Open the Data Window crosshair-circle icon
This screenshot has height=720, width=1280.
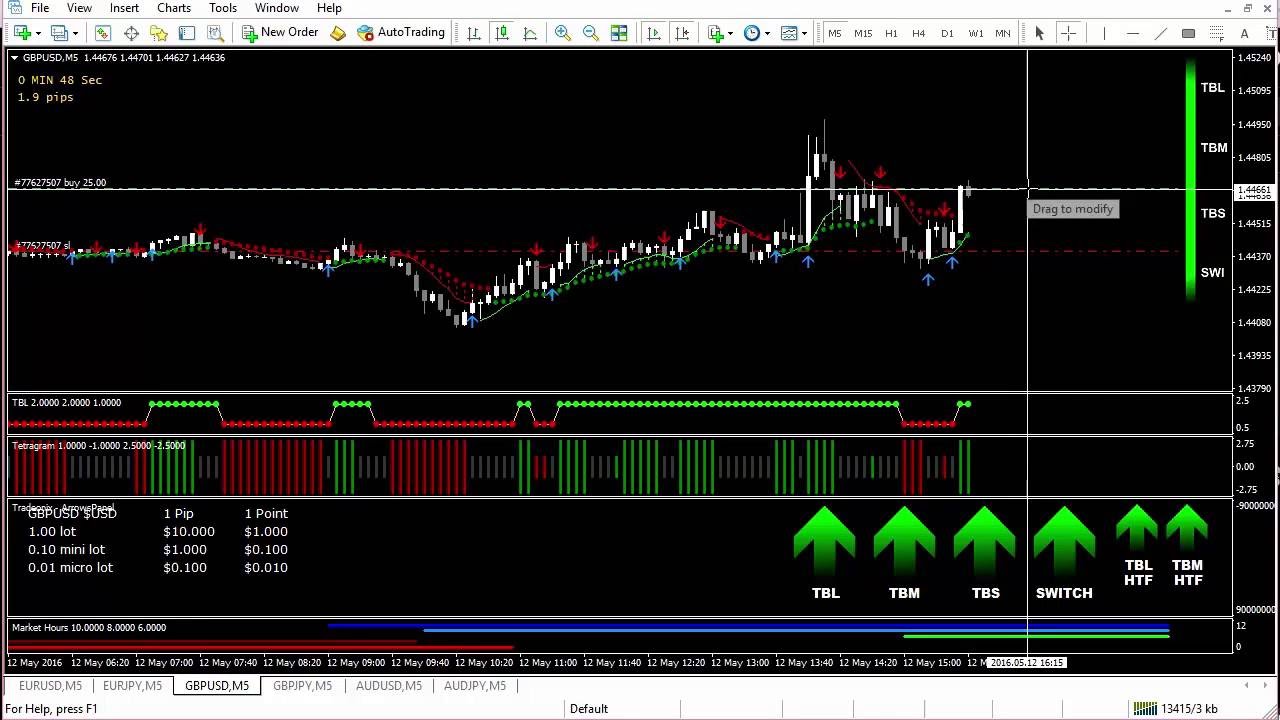click(x=131, y=33)
